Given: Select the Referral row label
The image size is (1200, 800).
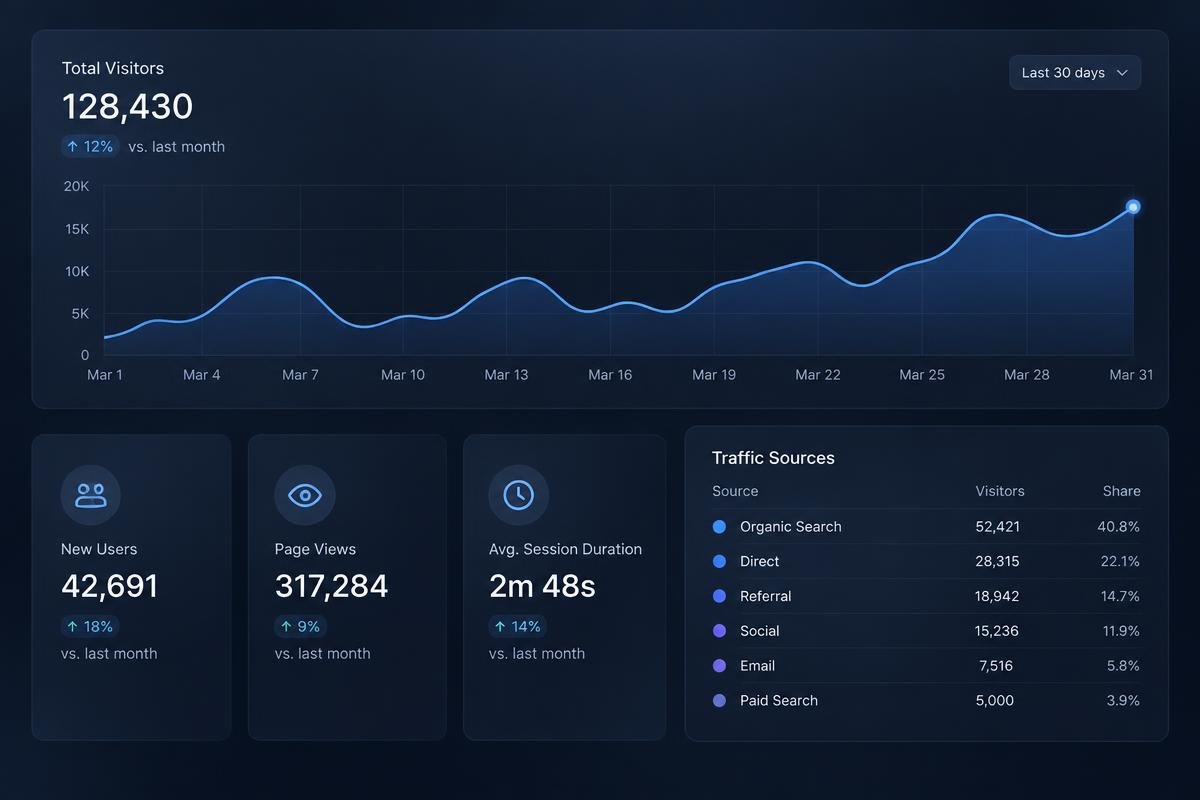Looking at the screenshot, I should click(x=766, y=596).
